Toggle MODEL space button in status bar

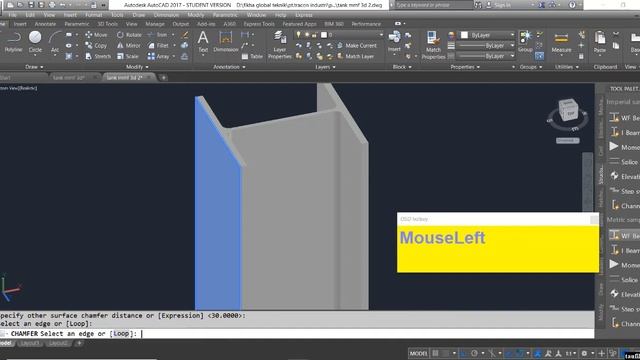point(418,353)
